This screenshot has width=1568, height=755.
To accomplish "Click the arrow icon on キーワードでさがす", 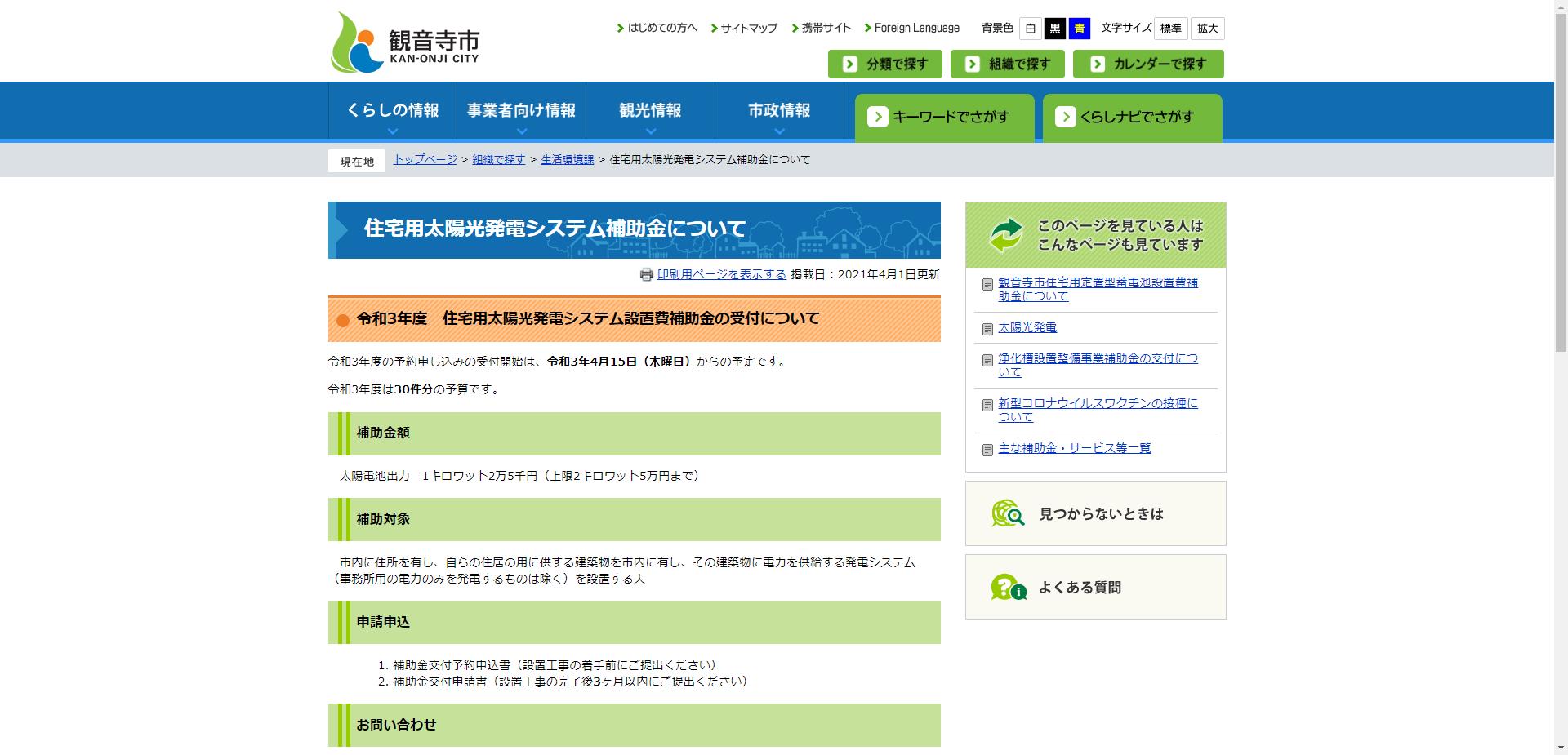I will pos(879,117).
